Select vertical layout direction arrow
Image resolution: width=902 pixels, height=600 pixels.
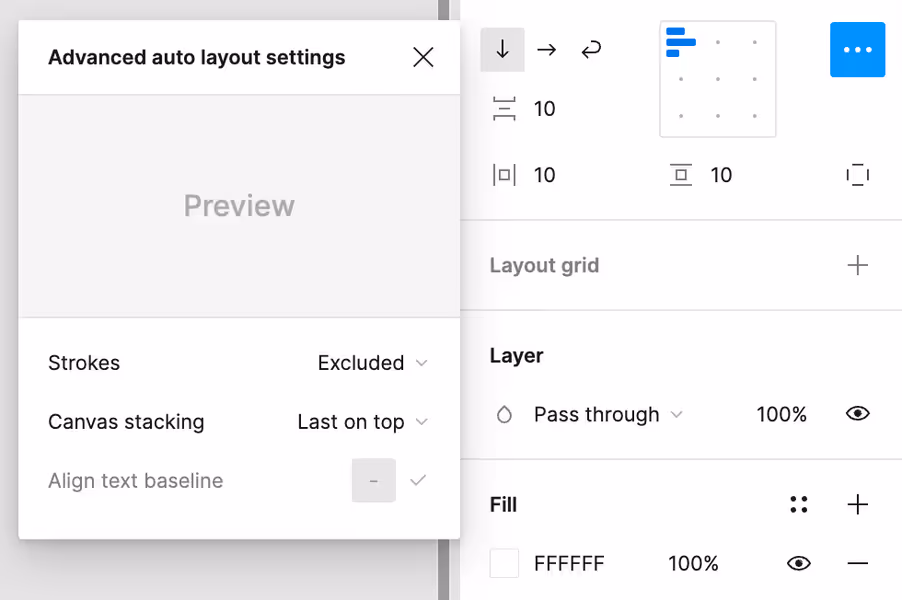(x=502, y=49)
